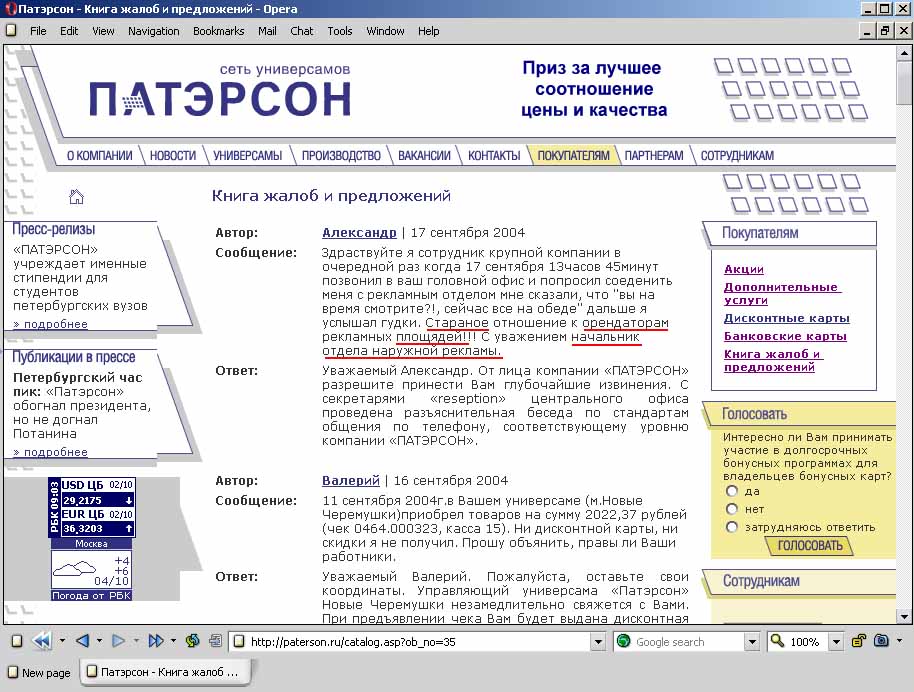Image resolution: width=914 pixels, height=692 pixels.
Task: Open the 100% zoom level dropdown
Action: click(830, 642)
